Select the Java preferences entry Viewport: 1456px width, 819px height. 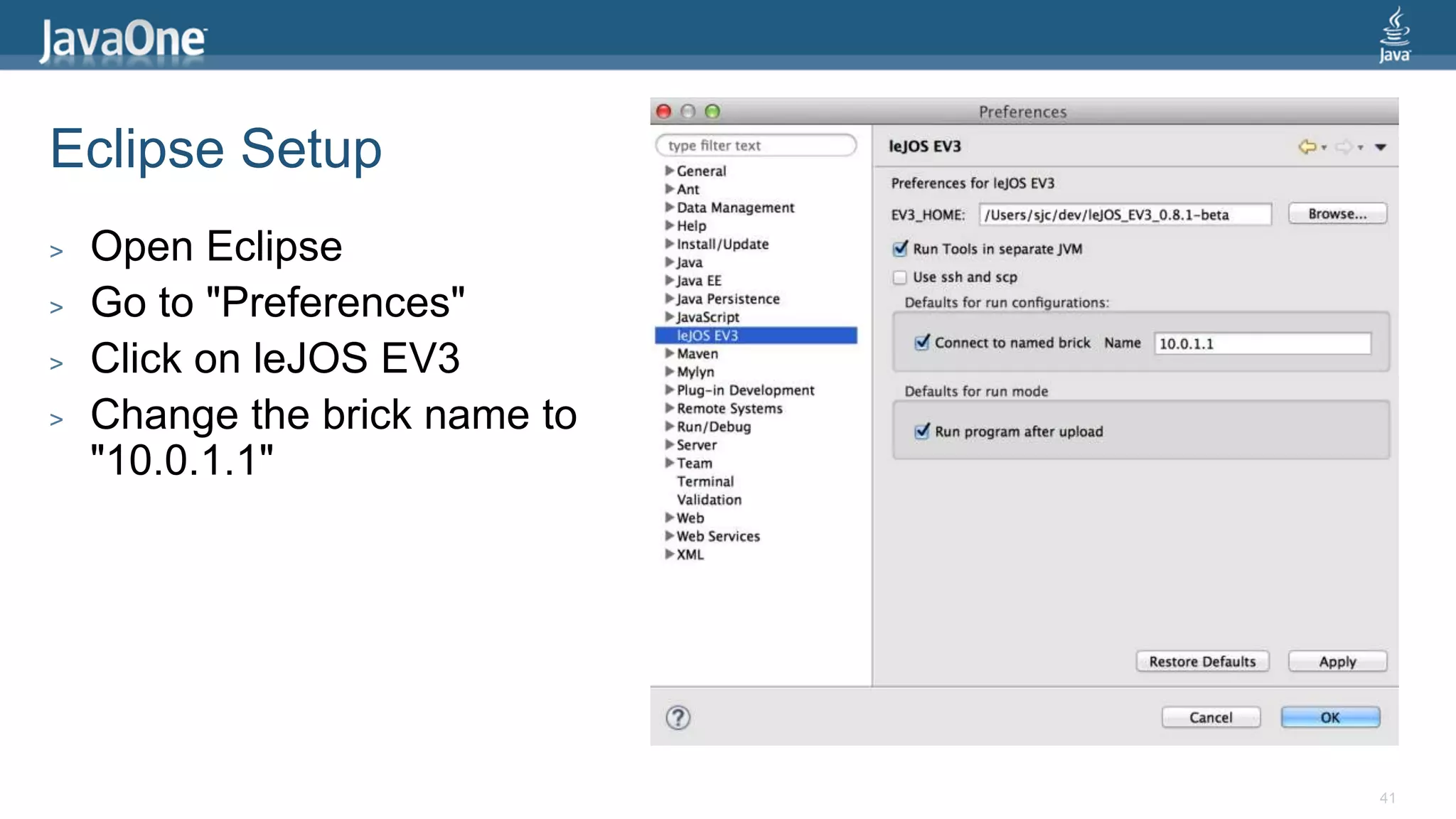[x=689, y=262]
